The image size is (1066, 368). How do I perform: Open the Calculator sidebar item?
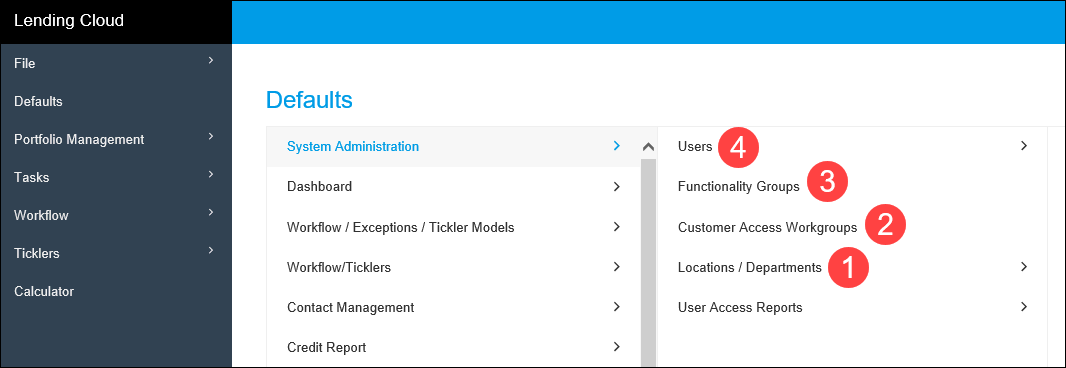44,291
